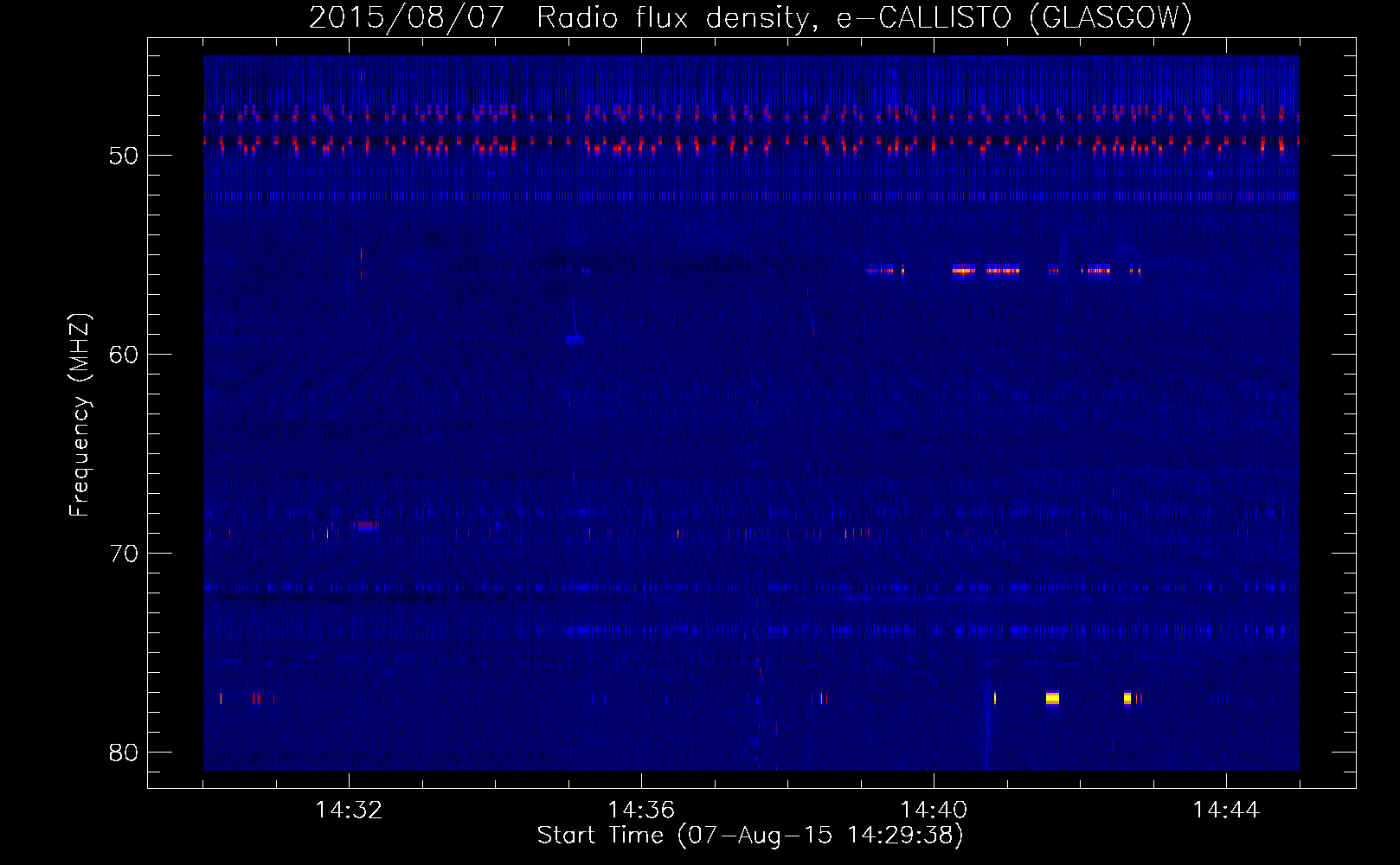Click the 14:40 time tick label

tap(934, 811)
